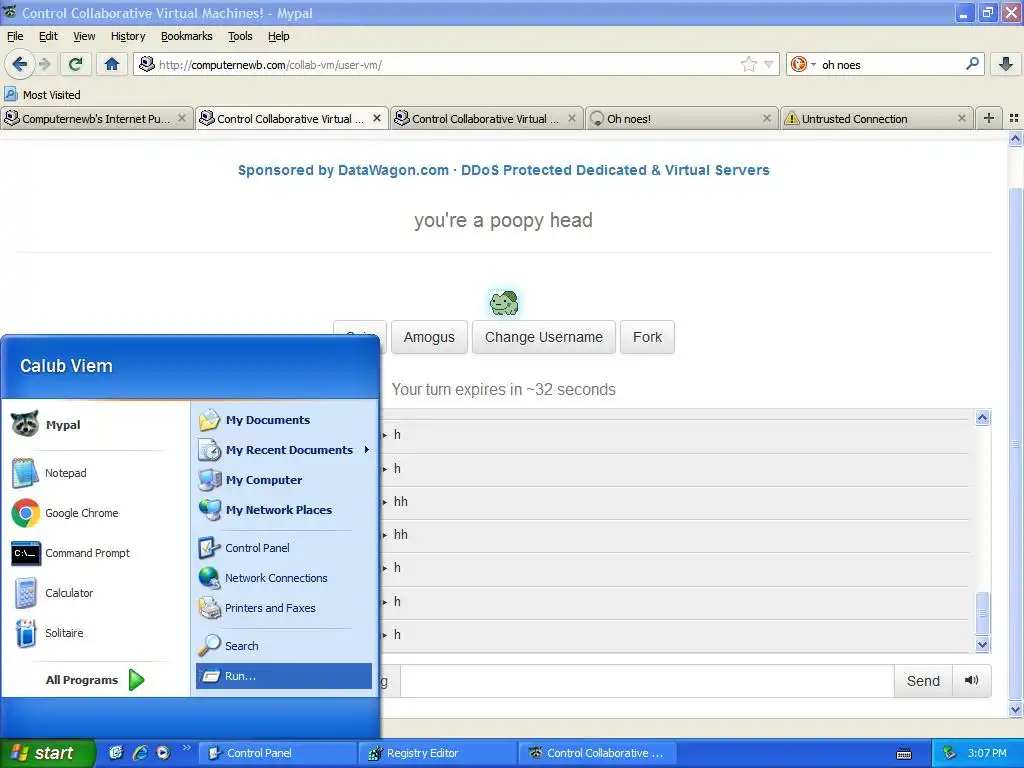Image resolution: width=1024 pixels, height=768 pixels.
Task: Click the Amogus button
Action: pyautogui.click(x=429, y=337)
